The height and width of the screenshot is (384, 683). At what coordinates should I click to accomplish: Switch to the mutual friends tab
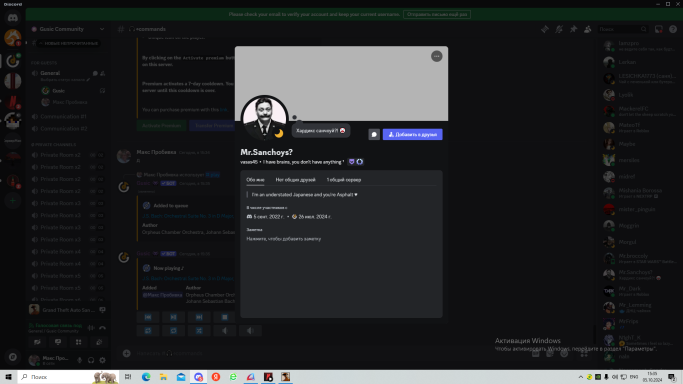(295, 180)
